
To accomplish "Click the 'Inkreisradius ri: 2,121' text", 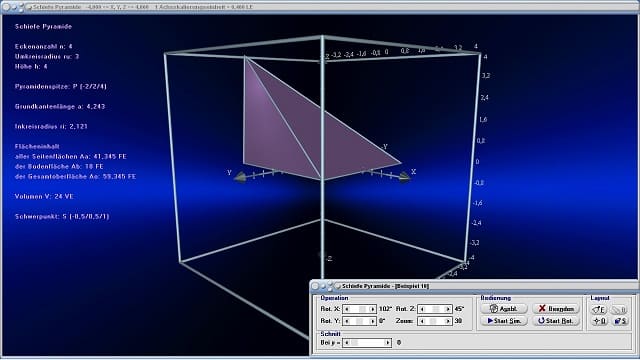I will (x=51, y=127).
